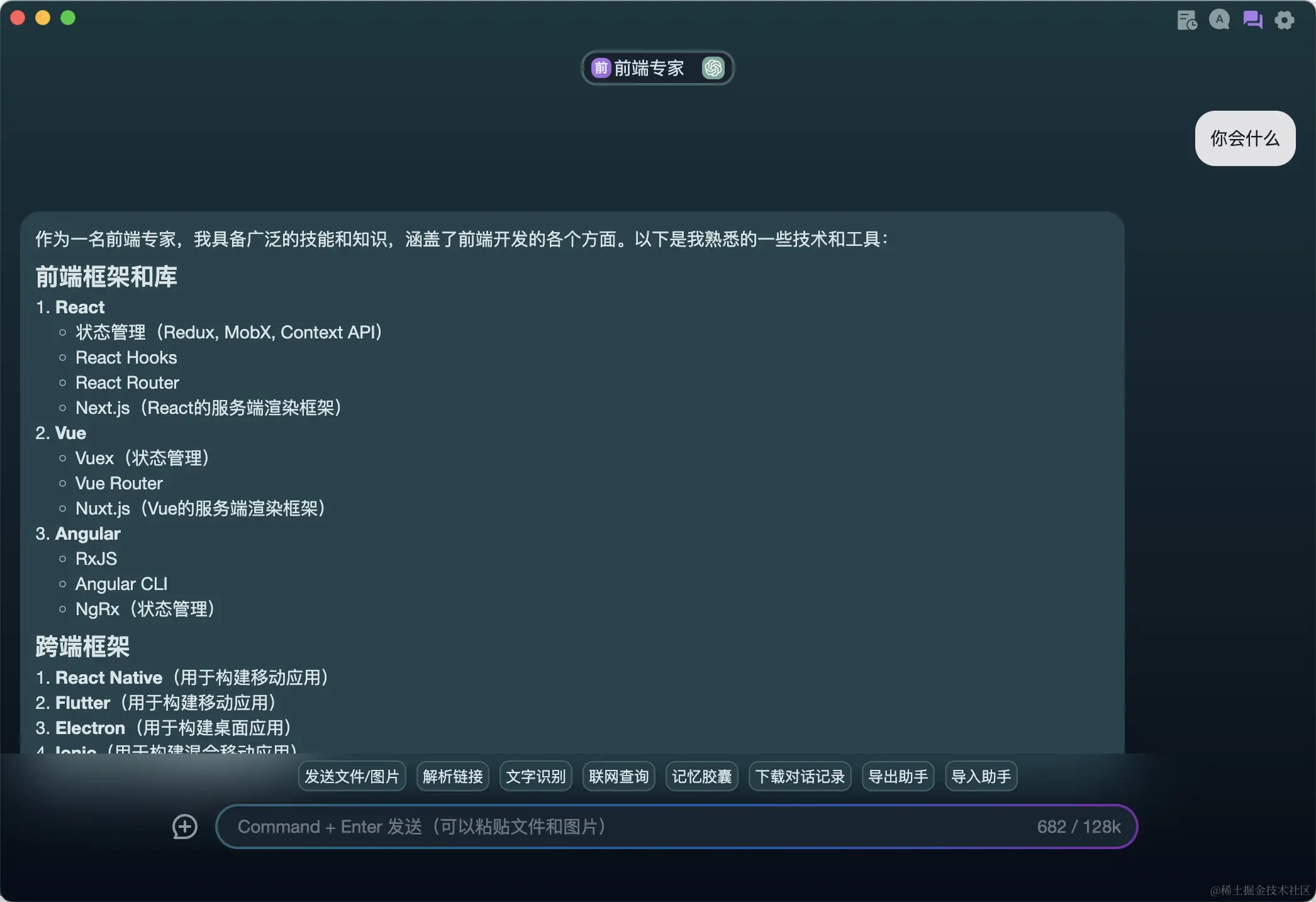The image size is (1316, 902).
Task: Click the letter A speech bubble icon
Action: click(1219, 20)
